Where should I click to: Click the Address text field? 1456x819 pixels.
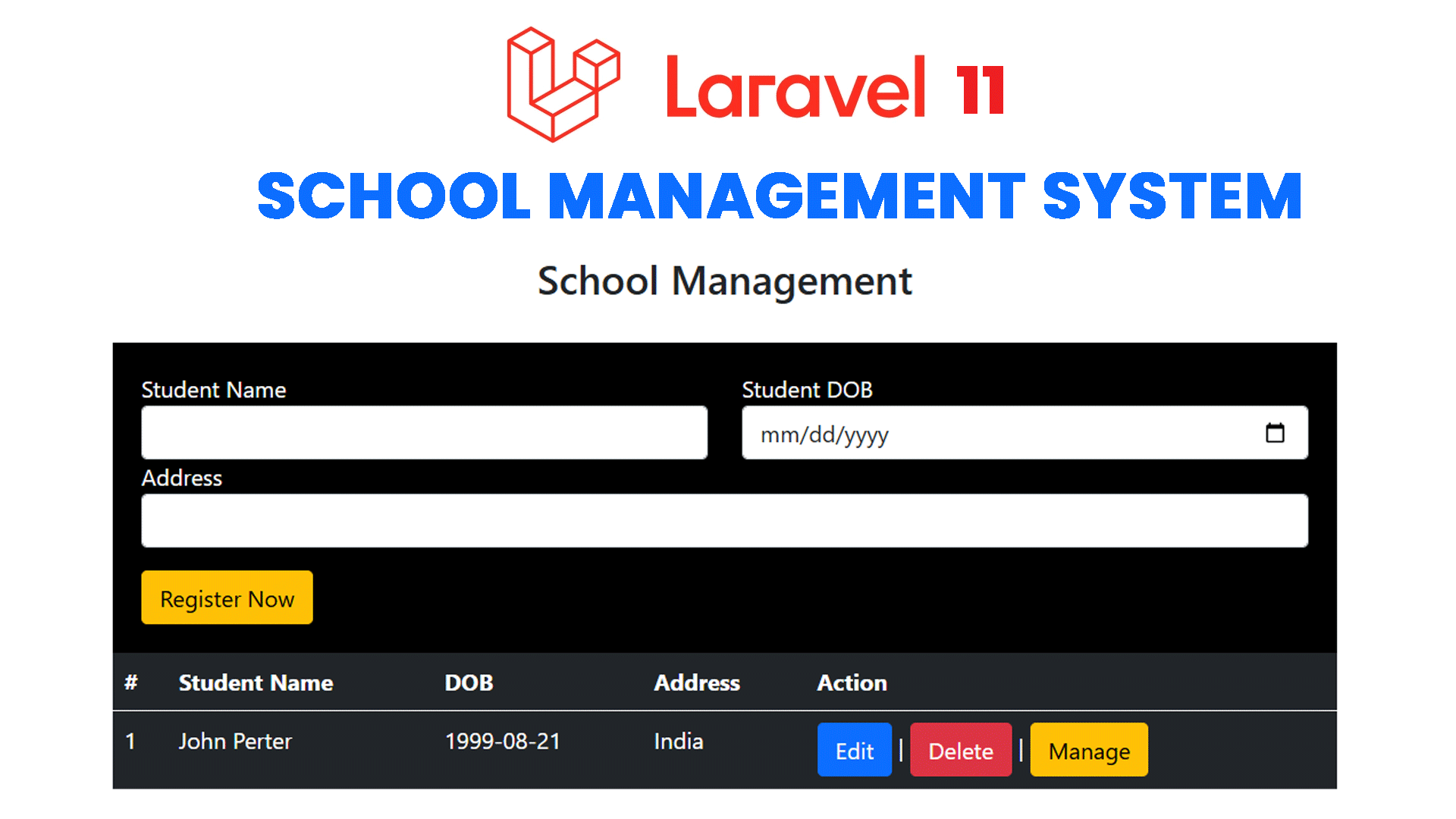[x=724, y=521]
